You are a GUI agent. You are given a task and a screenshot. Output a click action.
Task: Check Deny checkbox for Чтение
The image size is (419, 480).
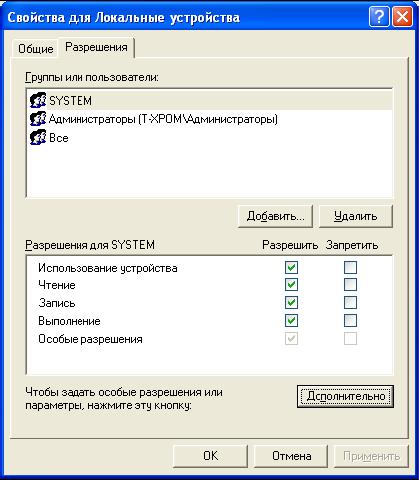(x=350, y=285)
